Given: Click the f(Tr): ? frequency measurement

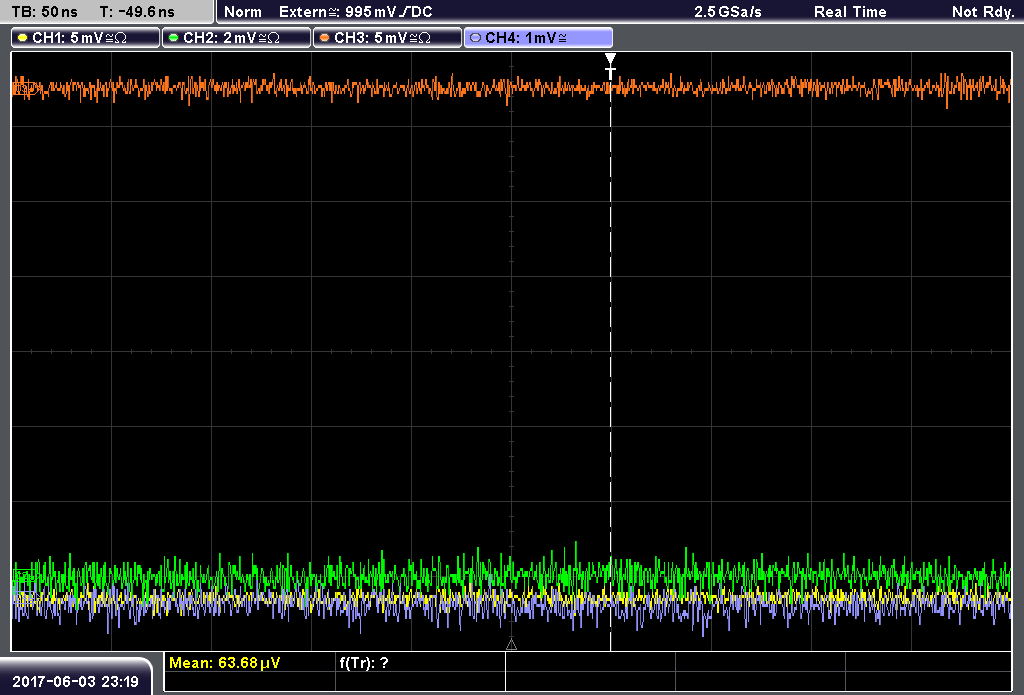Looking at the screenshot, I should pos(364,663).
